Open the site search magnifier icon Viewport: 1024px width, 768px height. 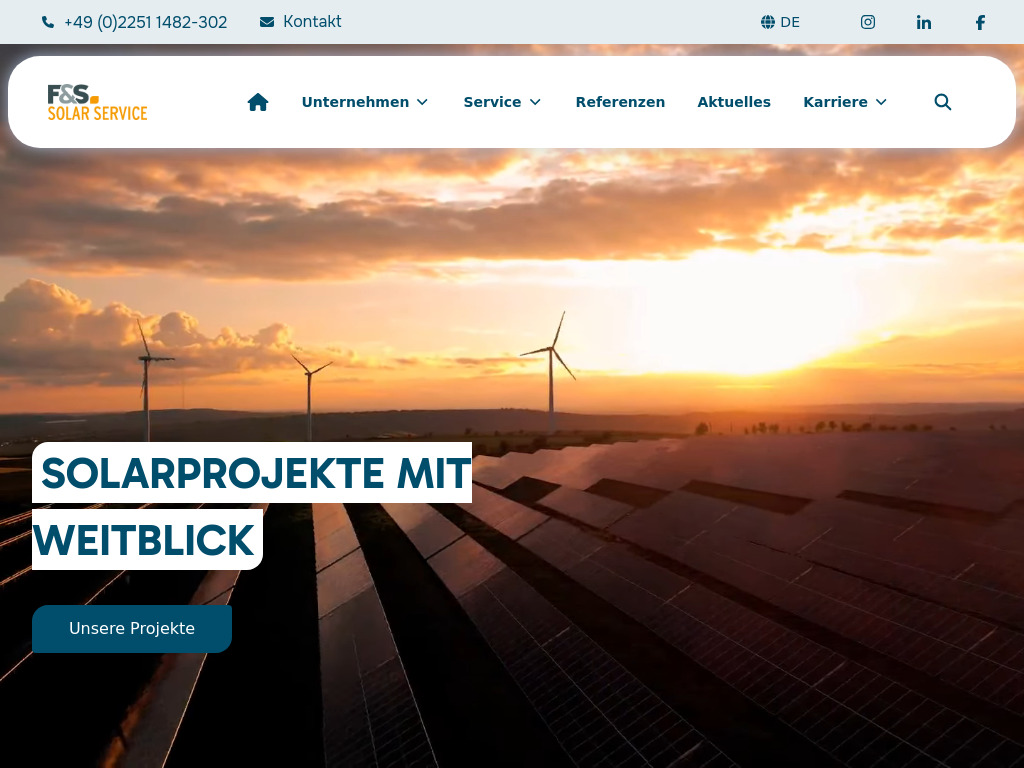click(942, 101)
